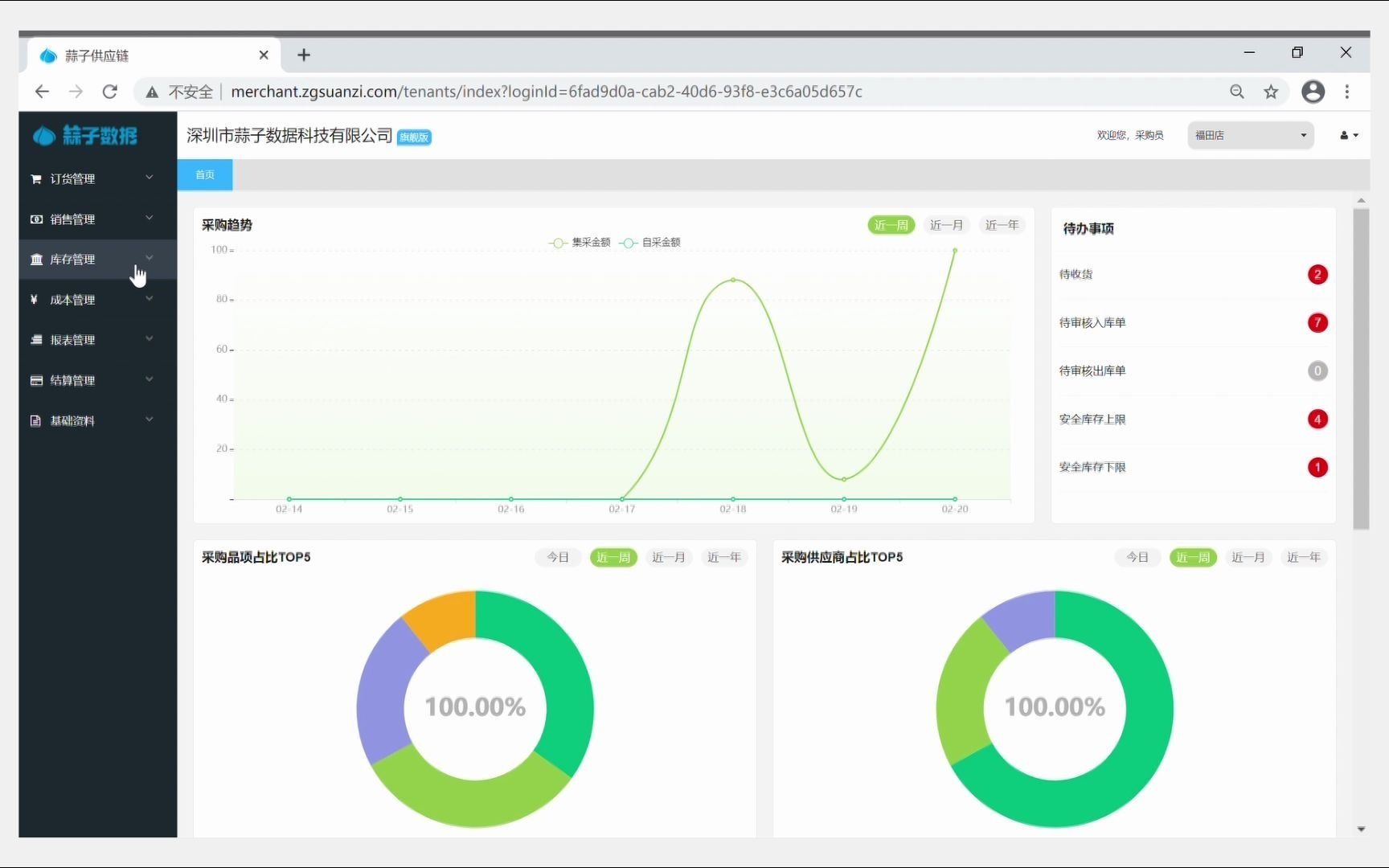Select 今日 in 采购品项占比TOP5
1389x868 pixels.
click(558, 557)
